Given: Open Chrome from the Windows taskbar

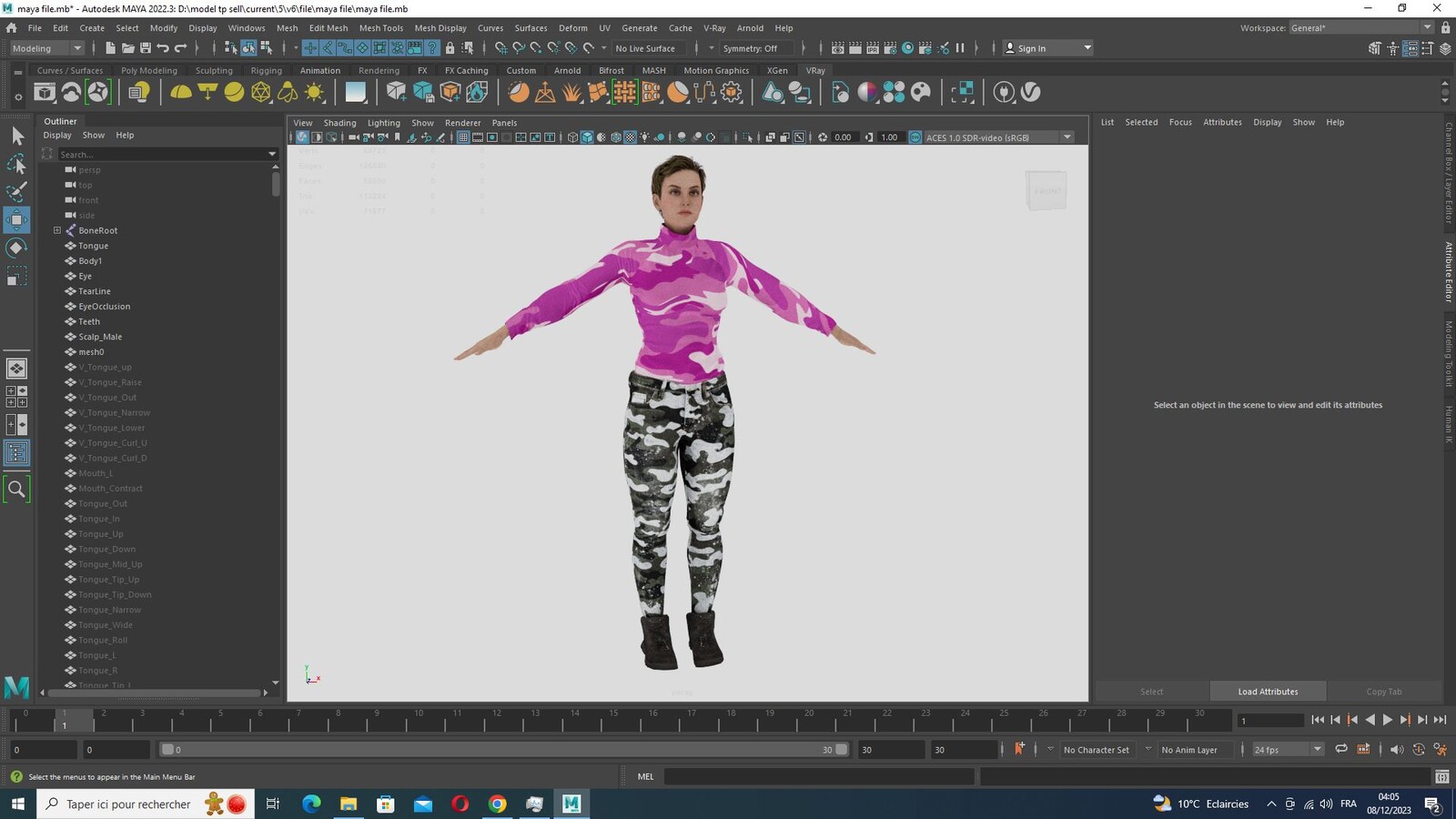Looking at the screenshot, I should coord(497,804).
